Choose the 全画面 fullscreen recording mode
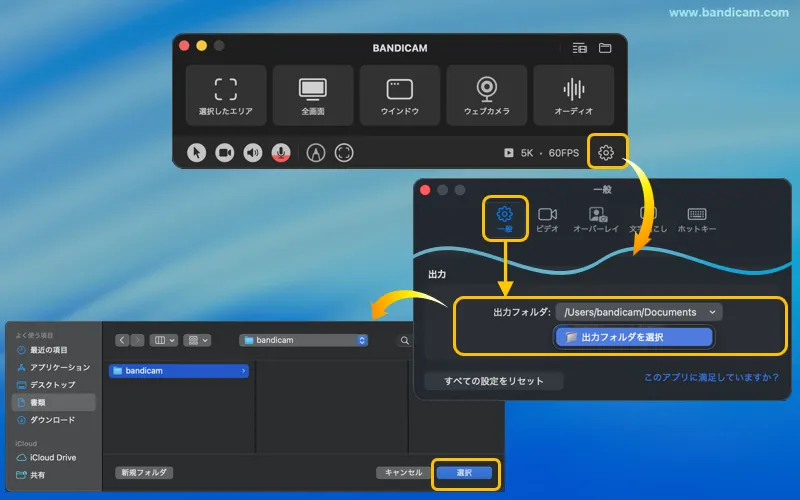800x500 pixels. pyautogui.click(x=313, y=95)
